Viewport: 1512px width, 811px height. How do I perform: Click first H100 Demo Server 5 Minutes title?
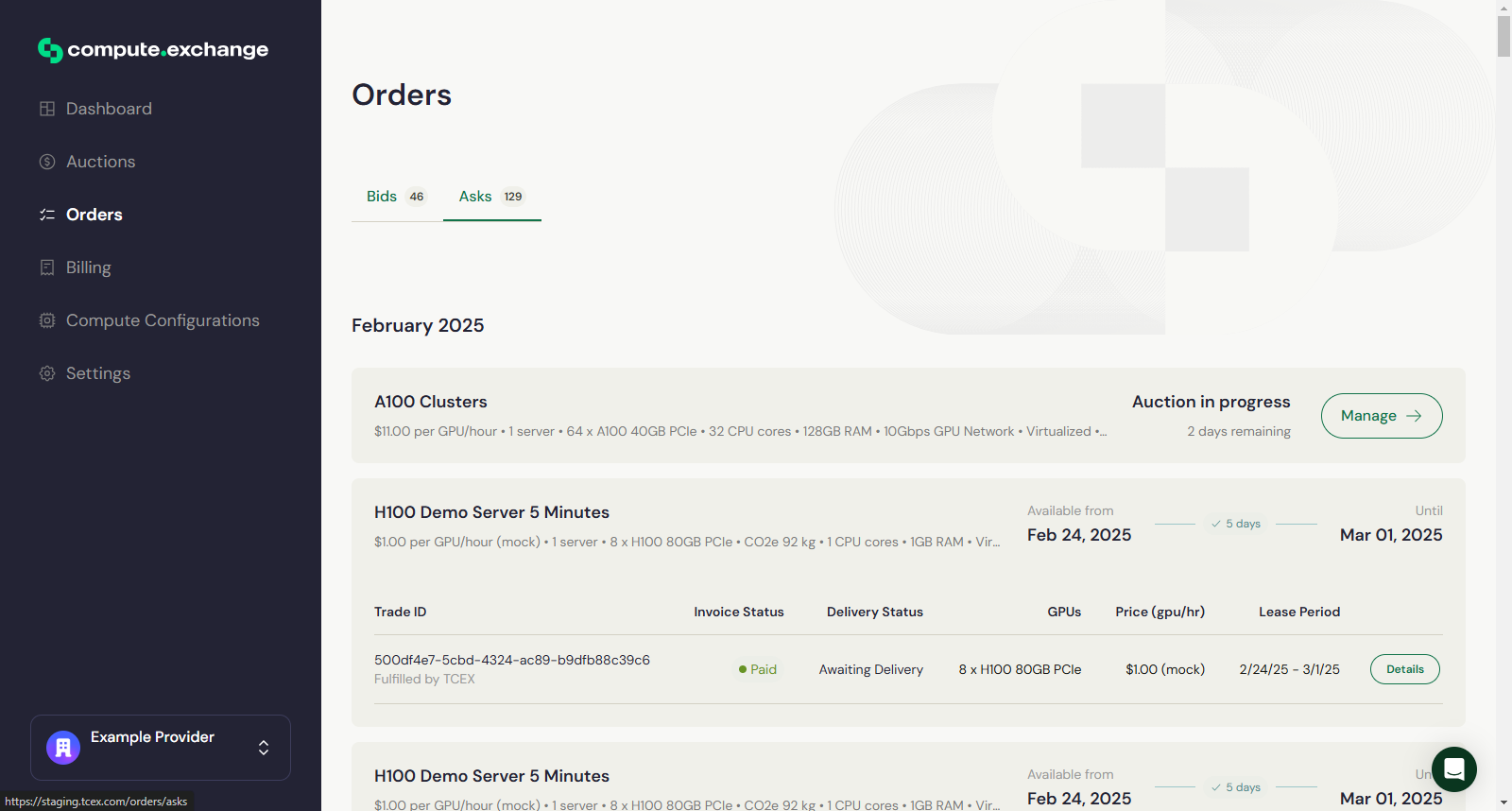pyautogui.click(x=491, y=512)
